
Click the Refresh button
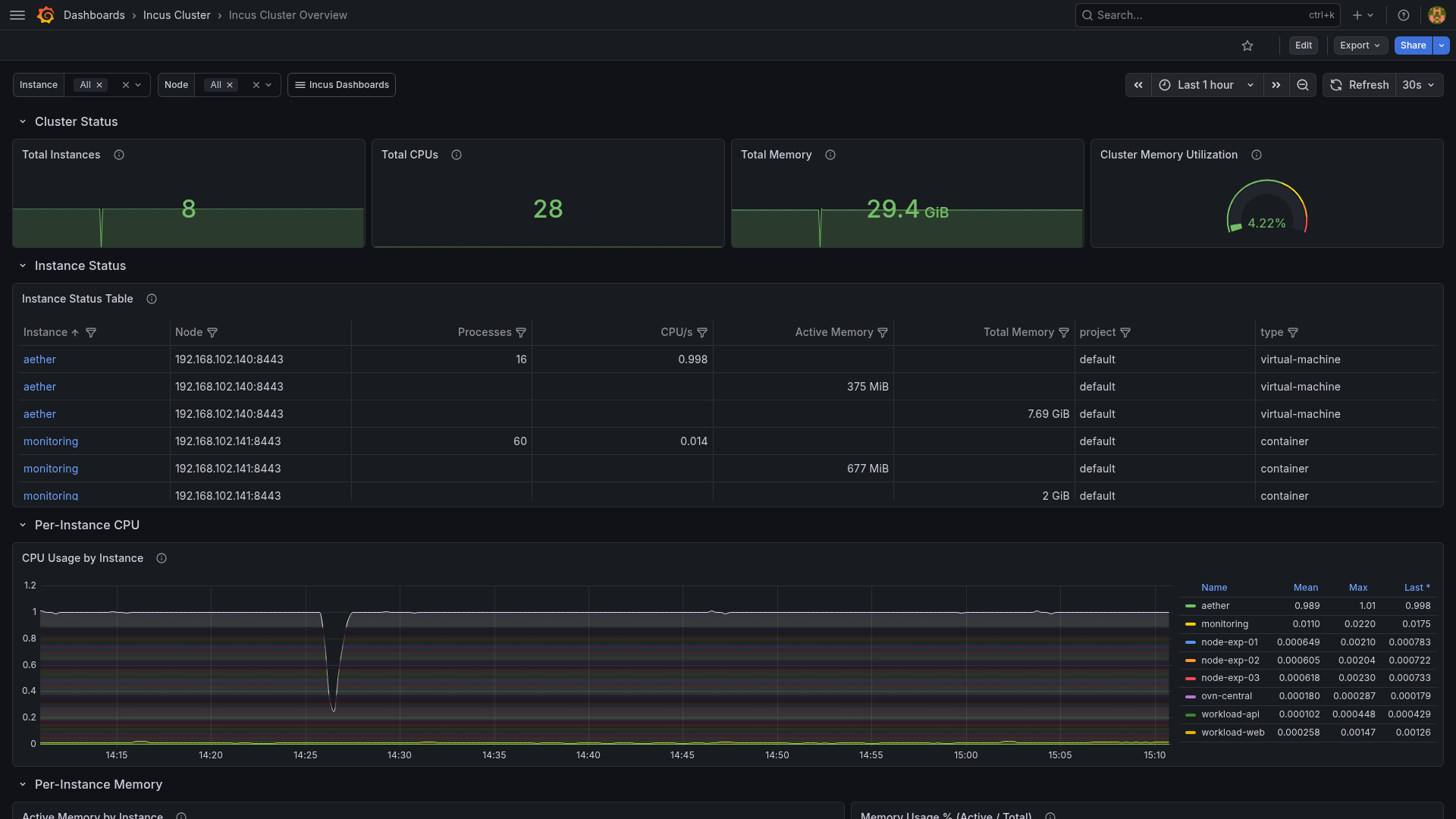pos(1360,85)
